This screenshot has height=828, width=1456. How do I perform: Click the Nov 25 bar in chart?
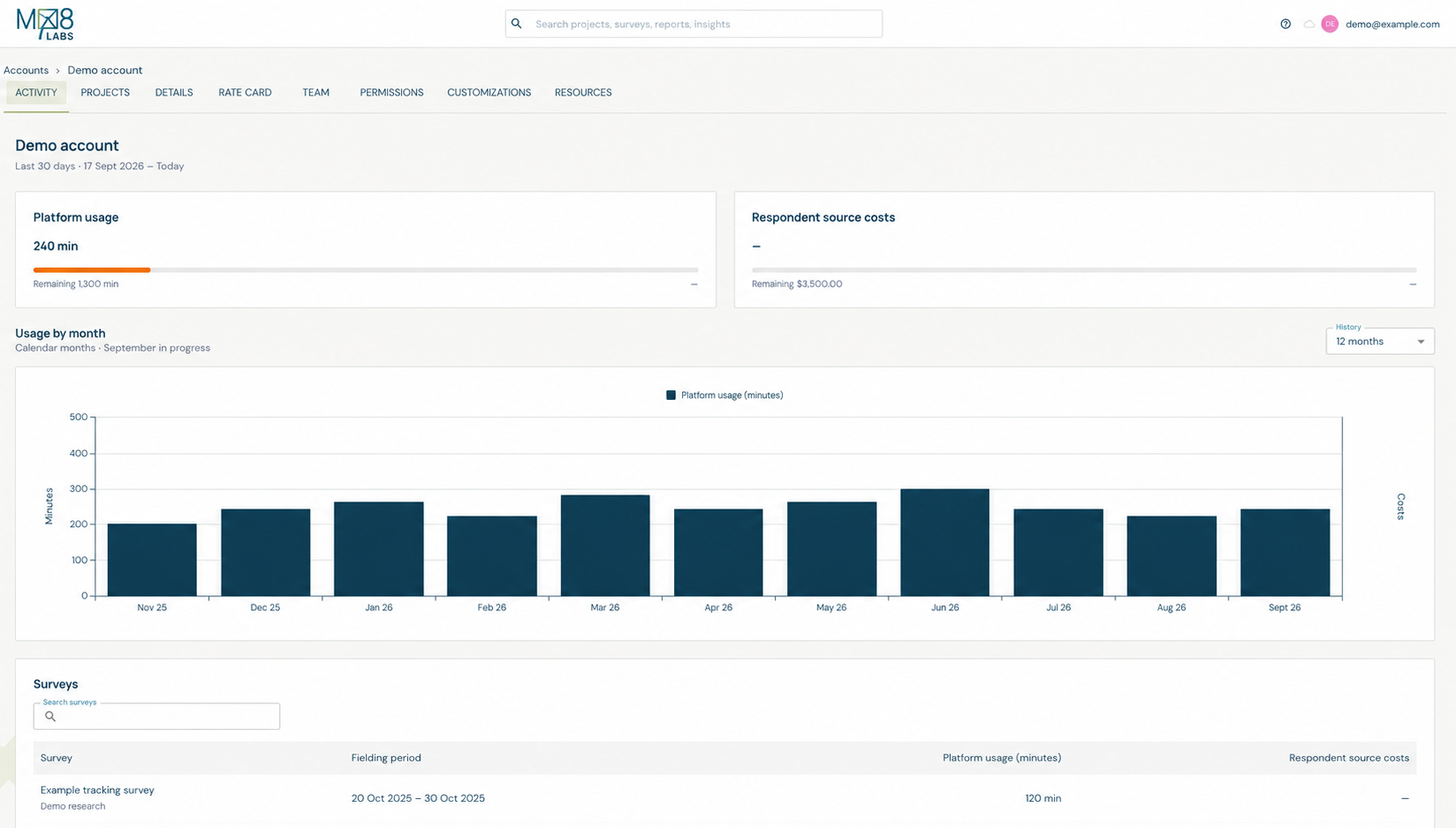pyautogui.click(x=152, y=560)
